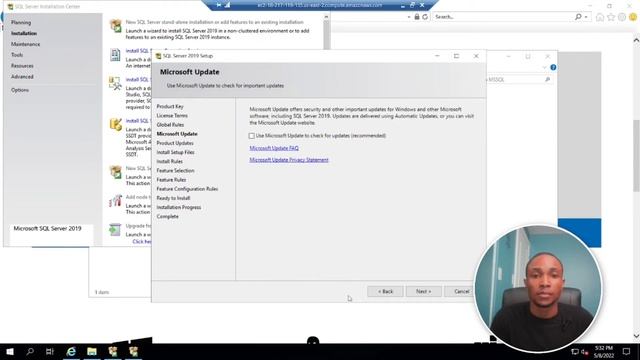Click New SQL Server stand-alone installation icon
The image size is (640, 360).
coord(116,26)
